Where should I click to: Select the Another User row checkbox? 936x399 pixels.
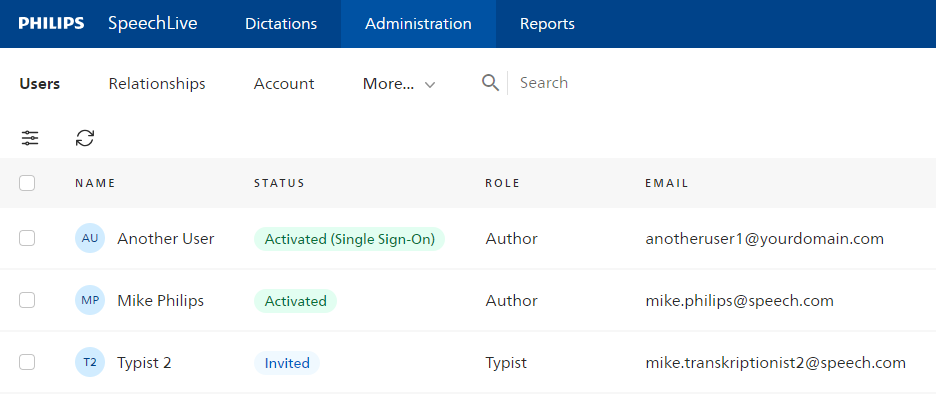tap(27, 238)
